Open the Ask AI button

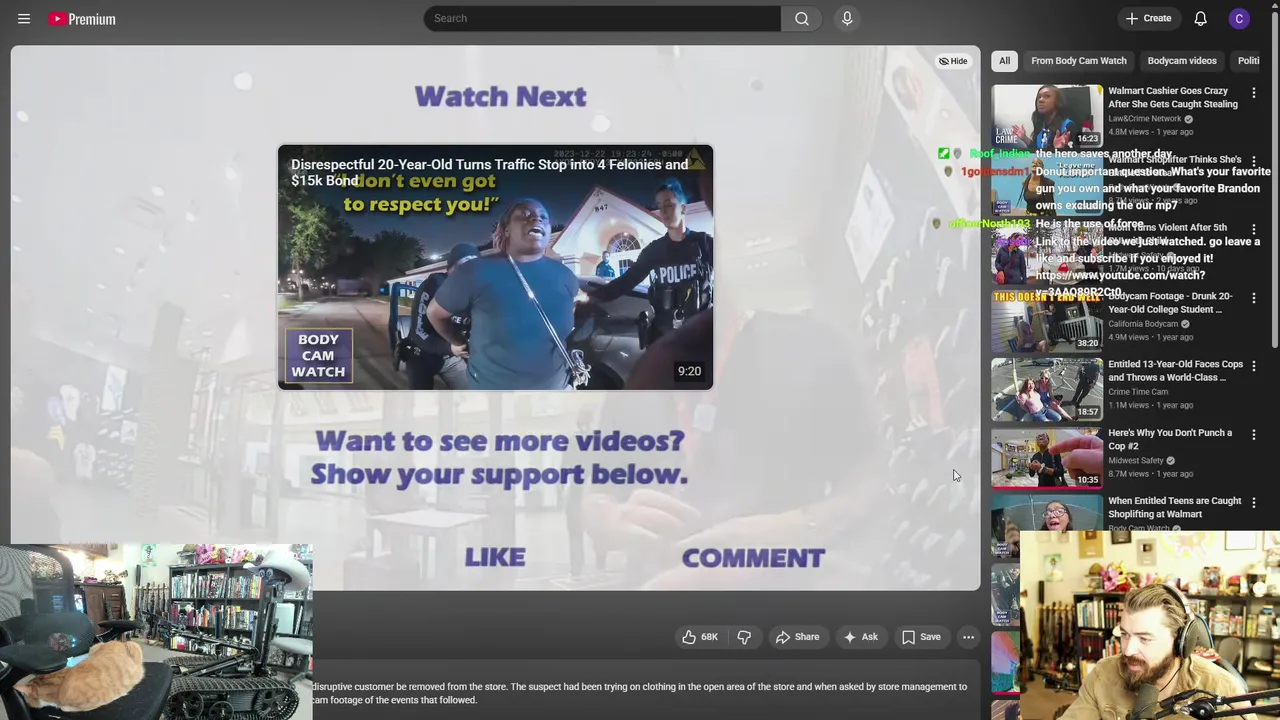(860, 637)
